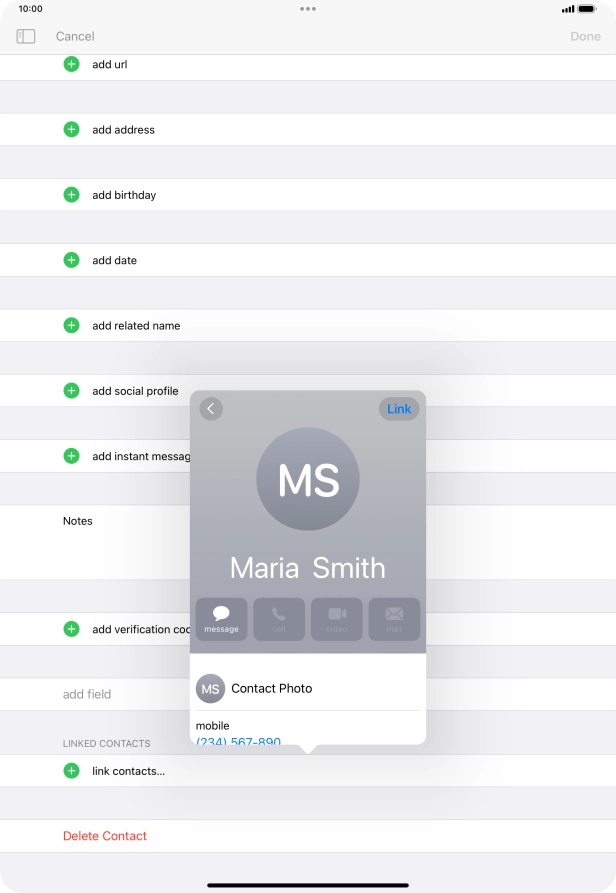Tap the mail button in contact card
The height and width of the screenshot is (893, 616).
tap(394, 619)
